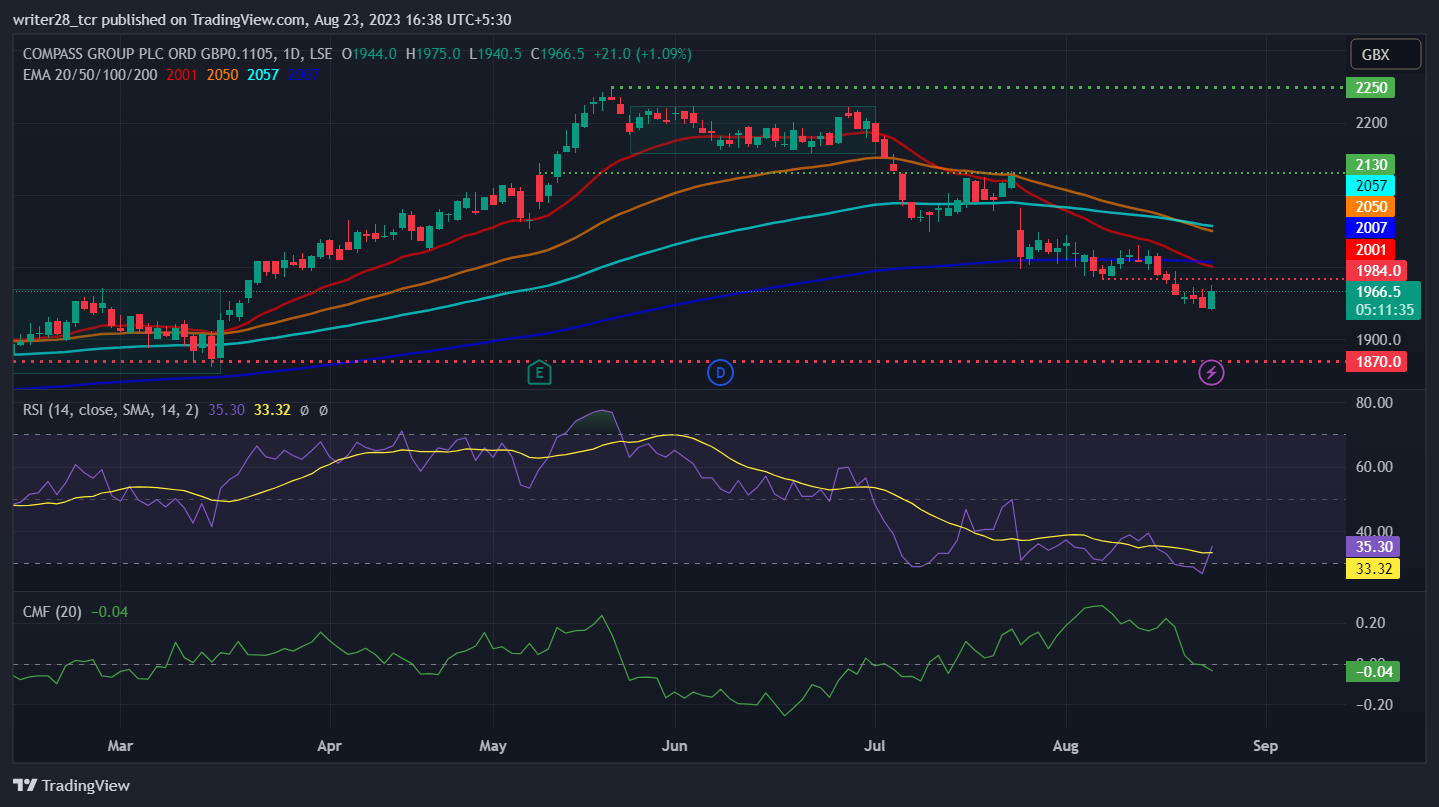Screen dimensions: 1439x807
Task: Click the green −0.04 CMF axis label
Action: (1373, 672)
